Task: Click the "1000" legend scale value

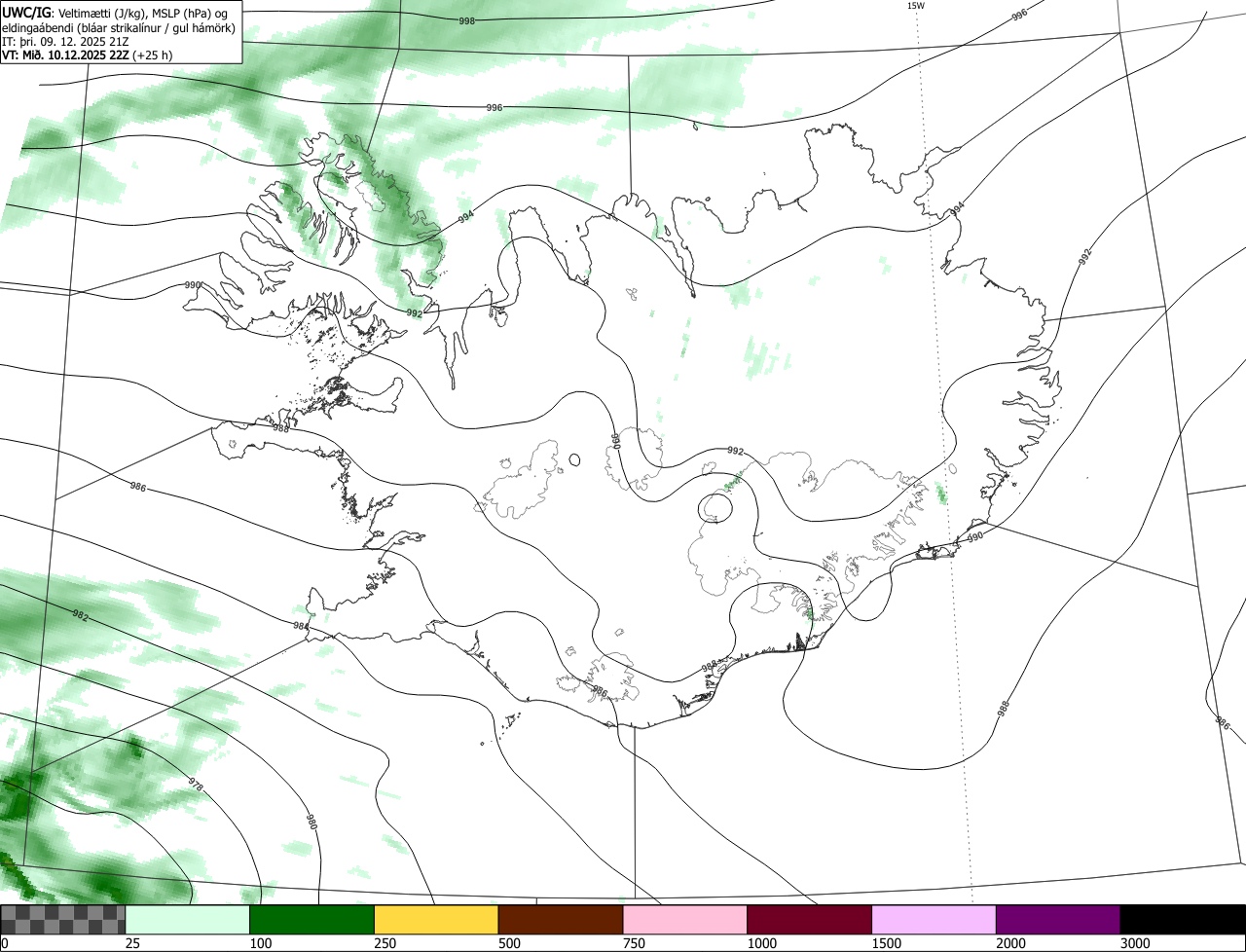Action: point(762,943)
